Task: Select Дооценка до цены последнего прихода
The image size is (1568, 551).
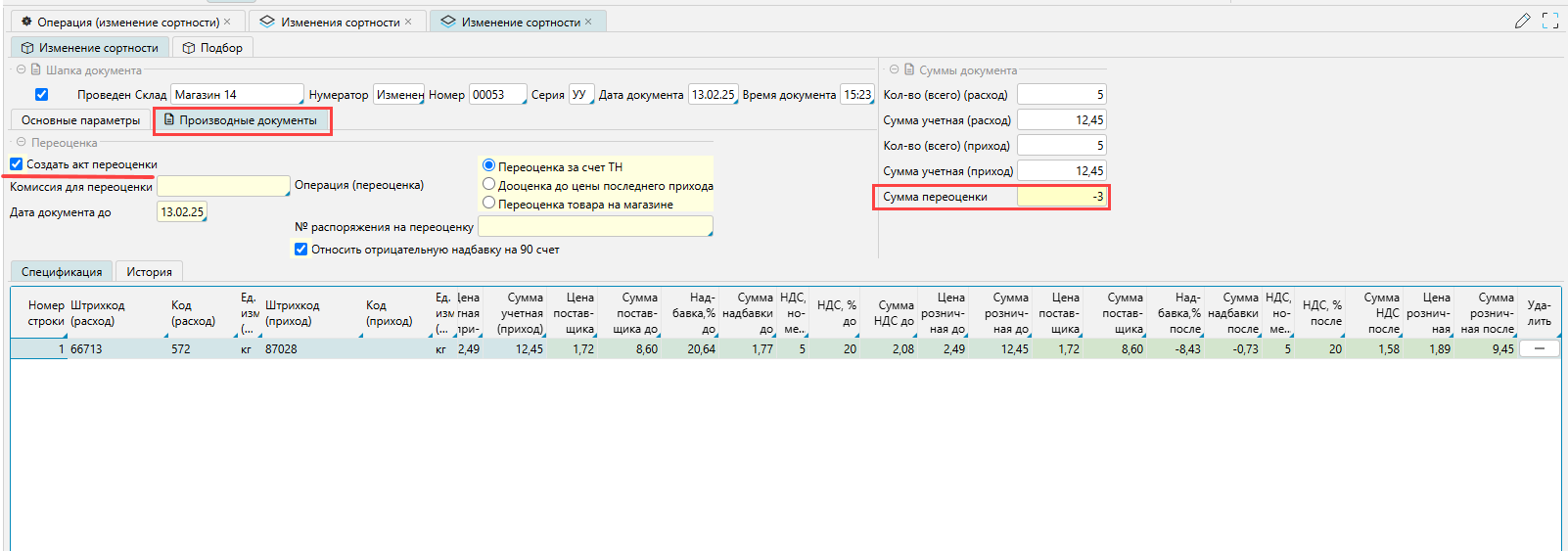Action: click(488, 184)
